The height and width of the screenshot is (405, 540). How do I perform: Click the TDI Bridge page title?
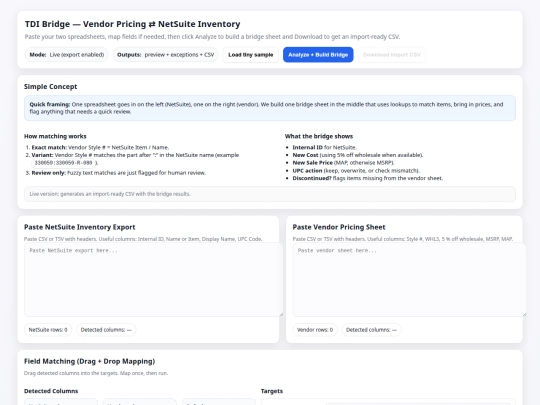[x=133, y=24]
